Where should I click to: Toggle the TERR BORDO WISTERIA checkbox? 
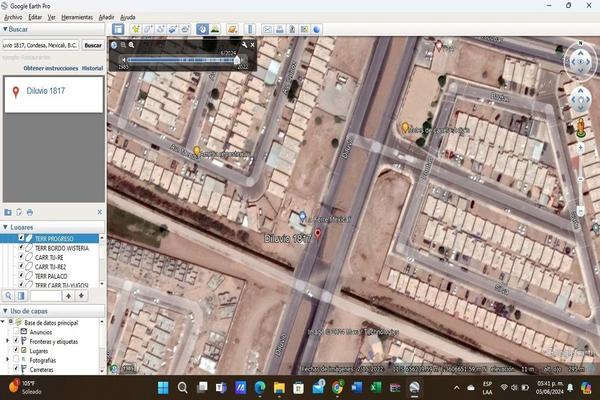click(x=22, y=247)
